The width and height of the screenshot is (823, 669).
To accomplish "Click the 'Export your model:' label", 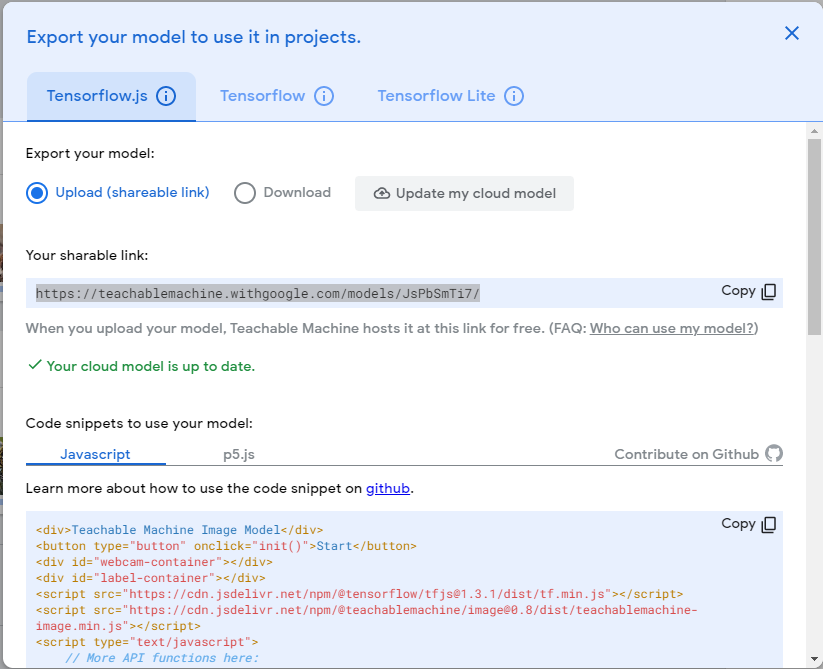I will pyautogui.click(x=90, y=154).
